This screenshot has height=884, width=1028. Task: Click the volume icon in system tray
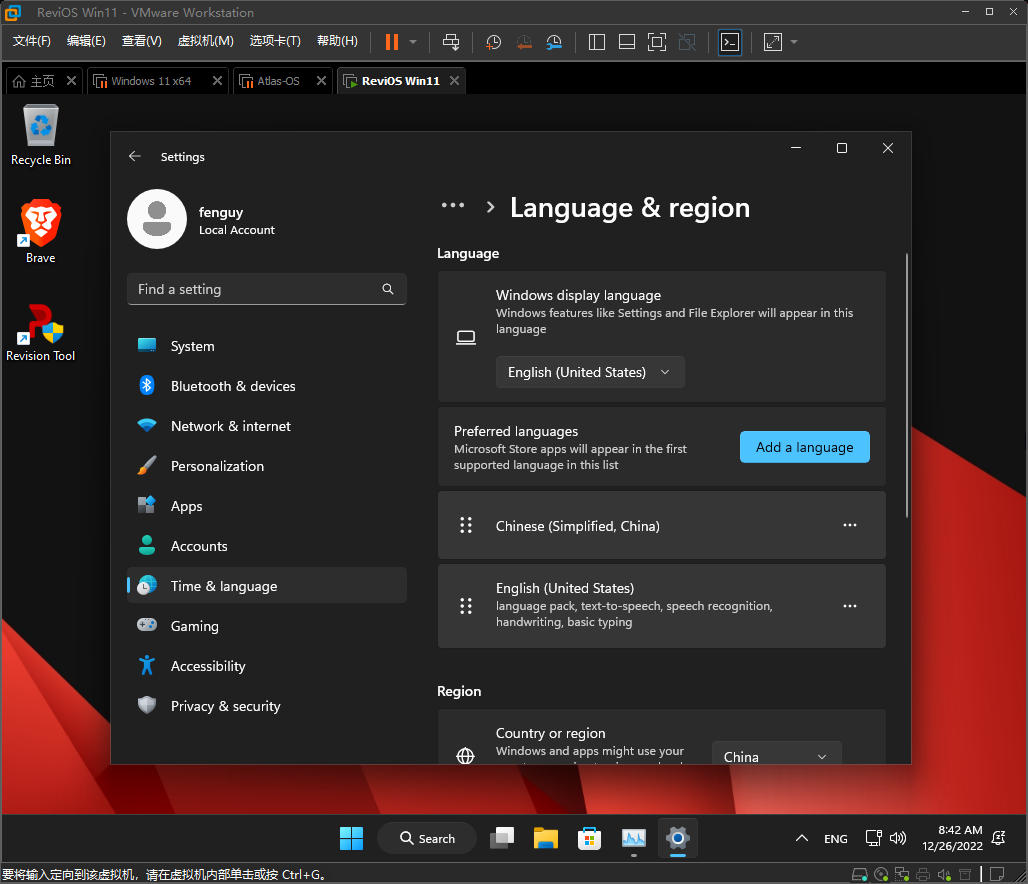pyautogui.click(x=897, y=838)
